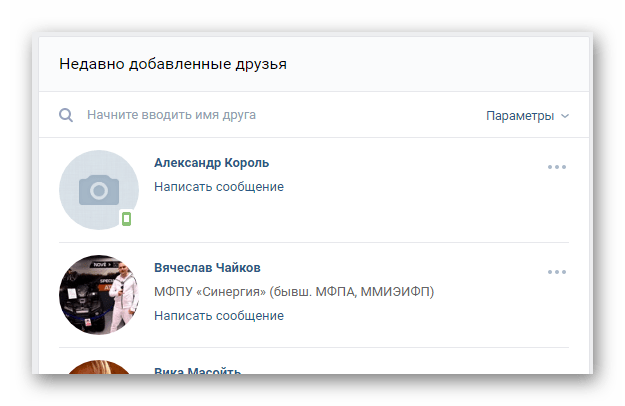The width and height of the screenshot is (625, 406).
Task: Click the magnifier search icon
Action: click(66, 115)
